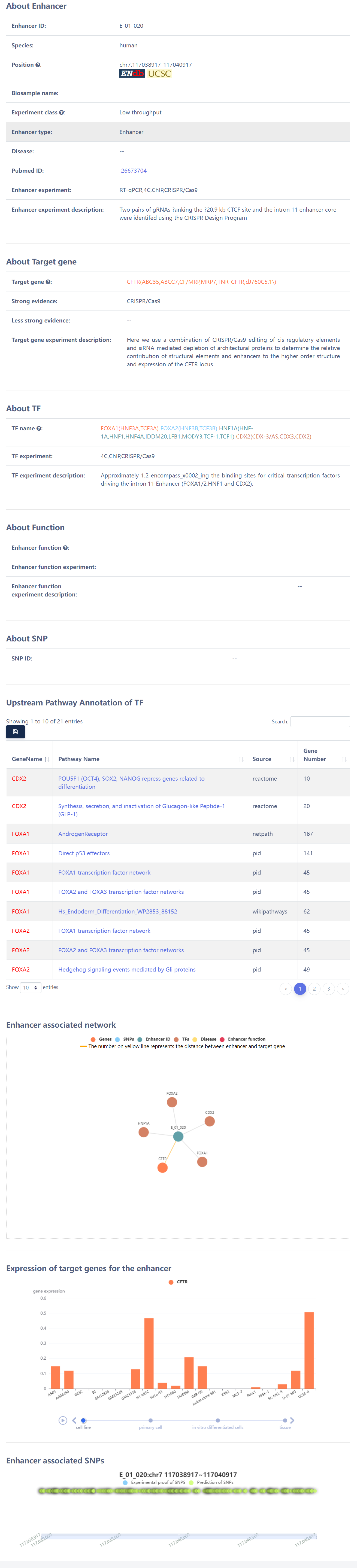Open CFTR target gene link

pos(201,282)
